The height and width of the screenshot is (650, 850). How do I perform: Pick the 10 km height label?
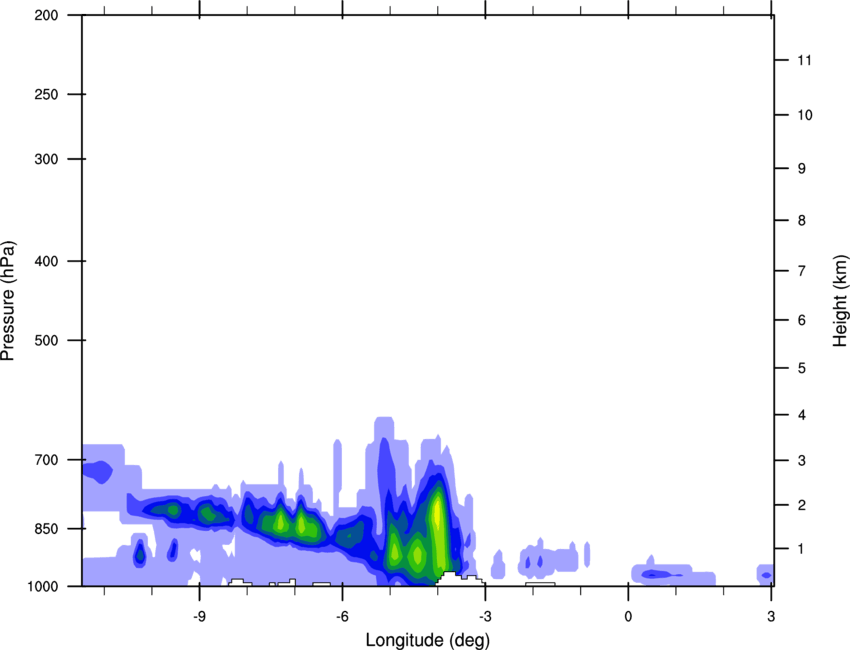click(805, 115)
